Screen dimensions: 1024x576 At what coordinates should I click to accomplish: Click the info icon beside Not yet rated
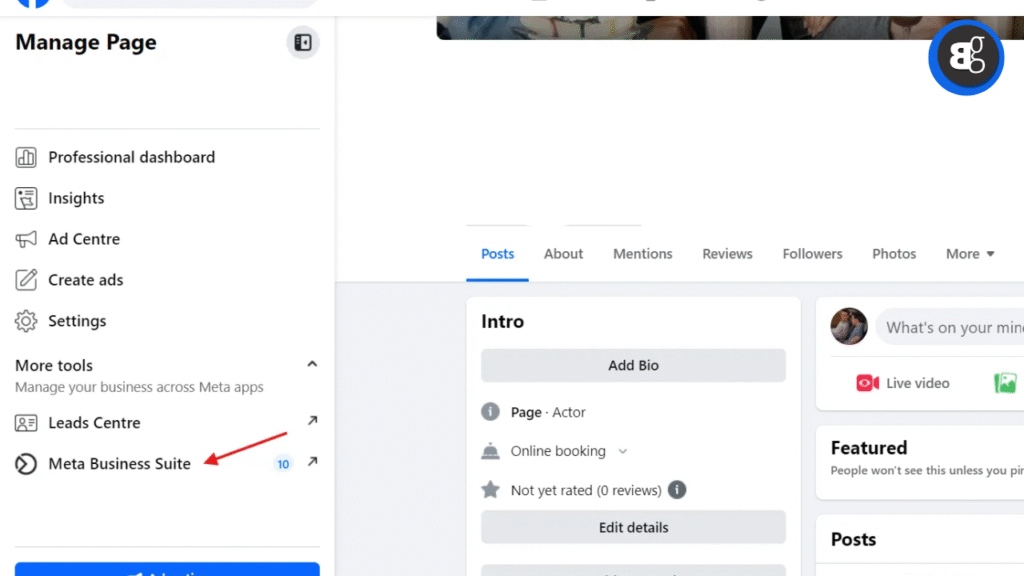click(677, 490)
